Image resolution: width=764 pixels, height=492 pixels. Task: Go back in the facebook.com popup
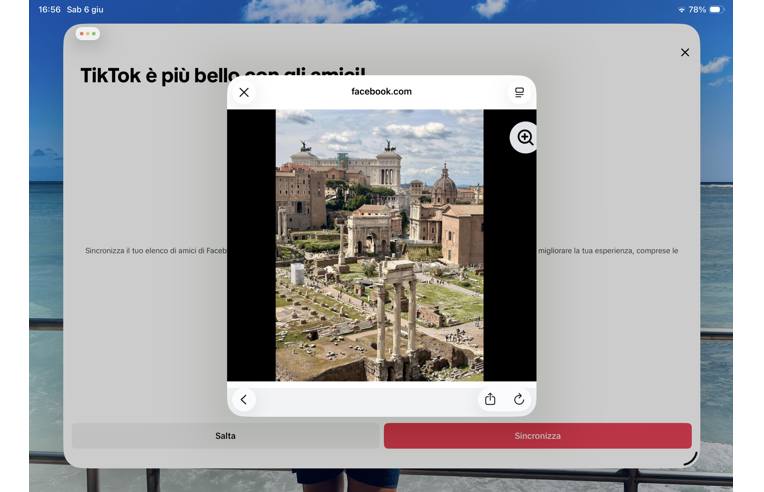coord(244,400)
